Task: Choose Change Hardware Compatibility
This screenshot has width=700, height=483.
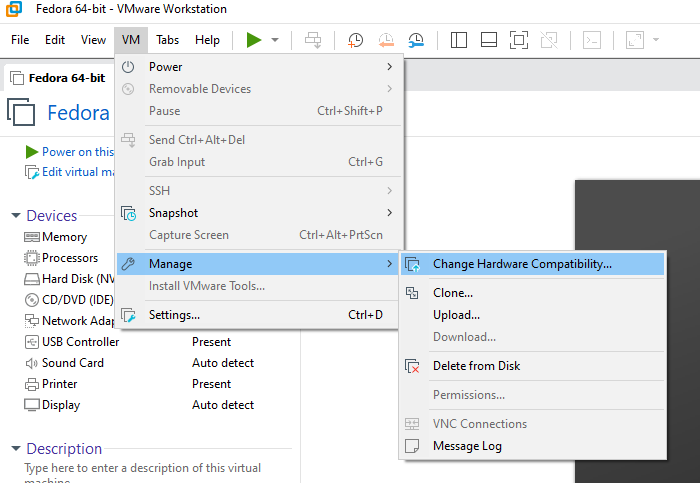Action: click(533, 264)
